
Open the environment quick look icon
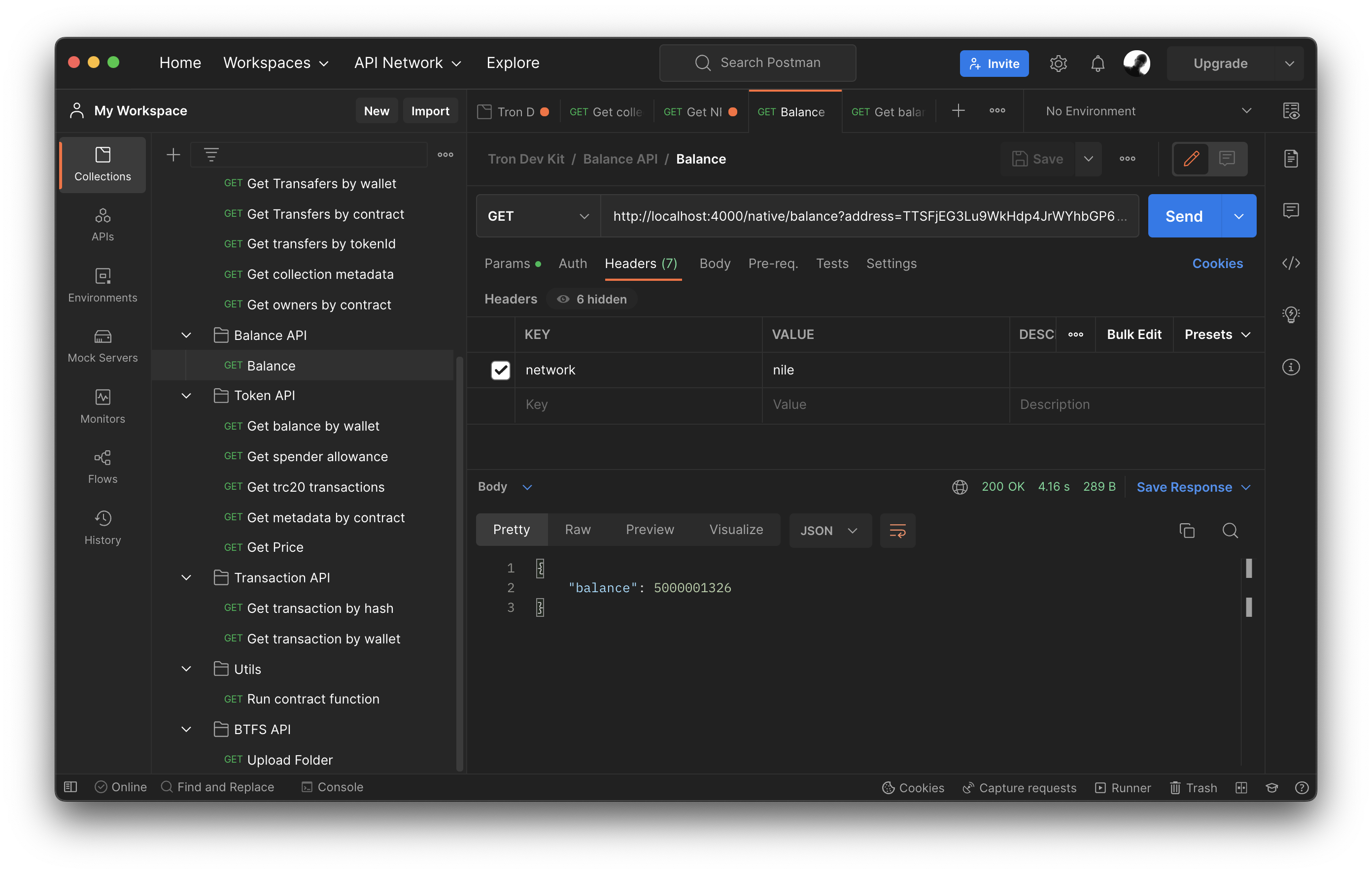pos(1291,111)
